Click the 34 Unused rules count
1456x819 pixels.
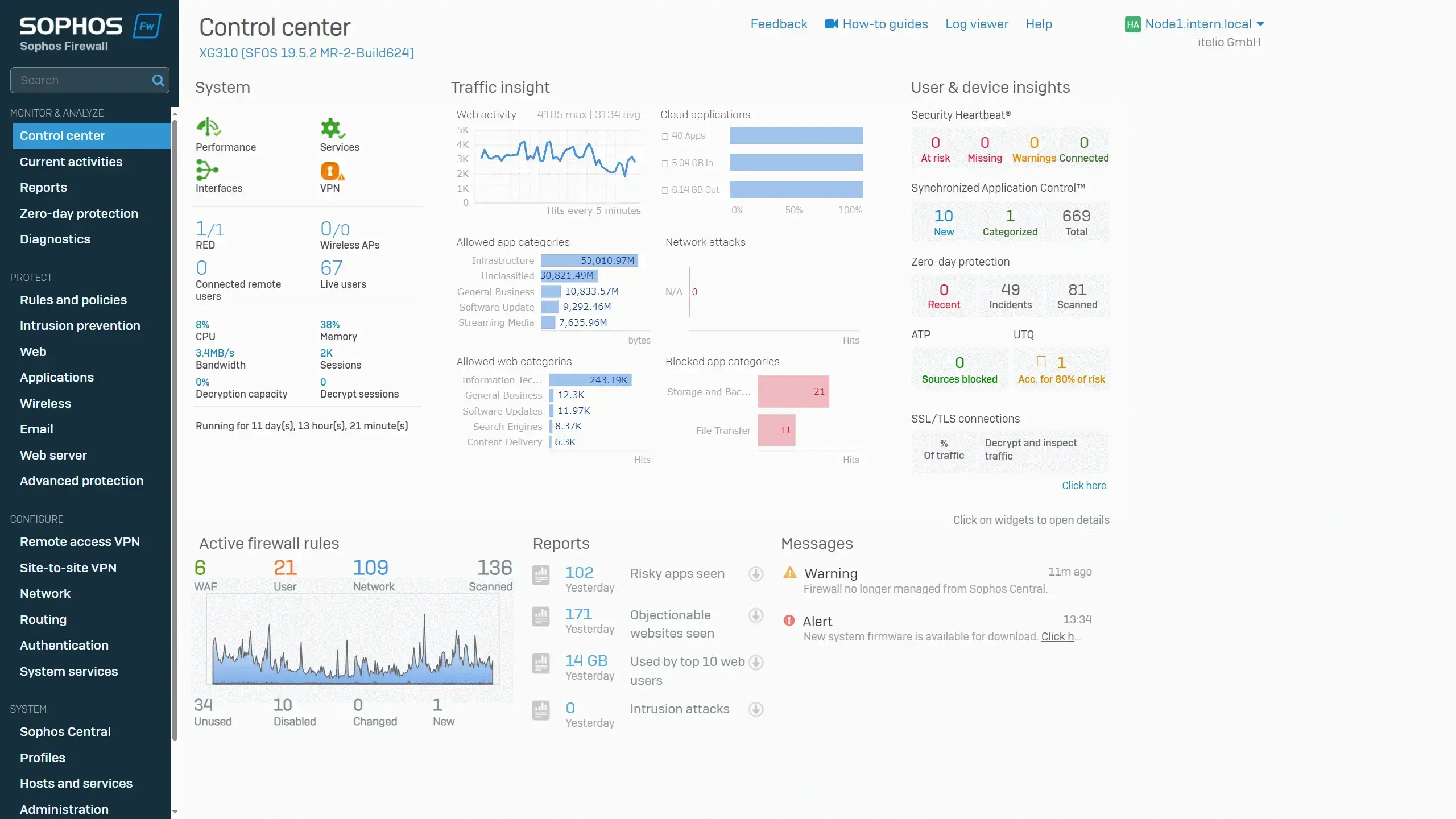pyautogui.click(x=204, y=705)
